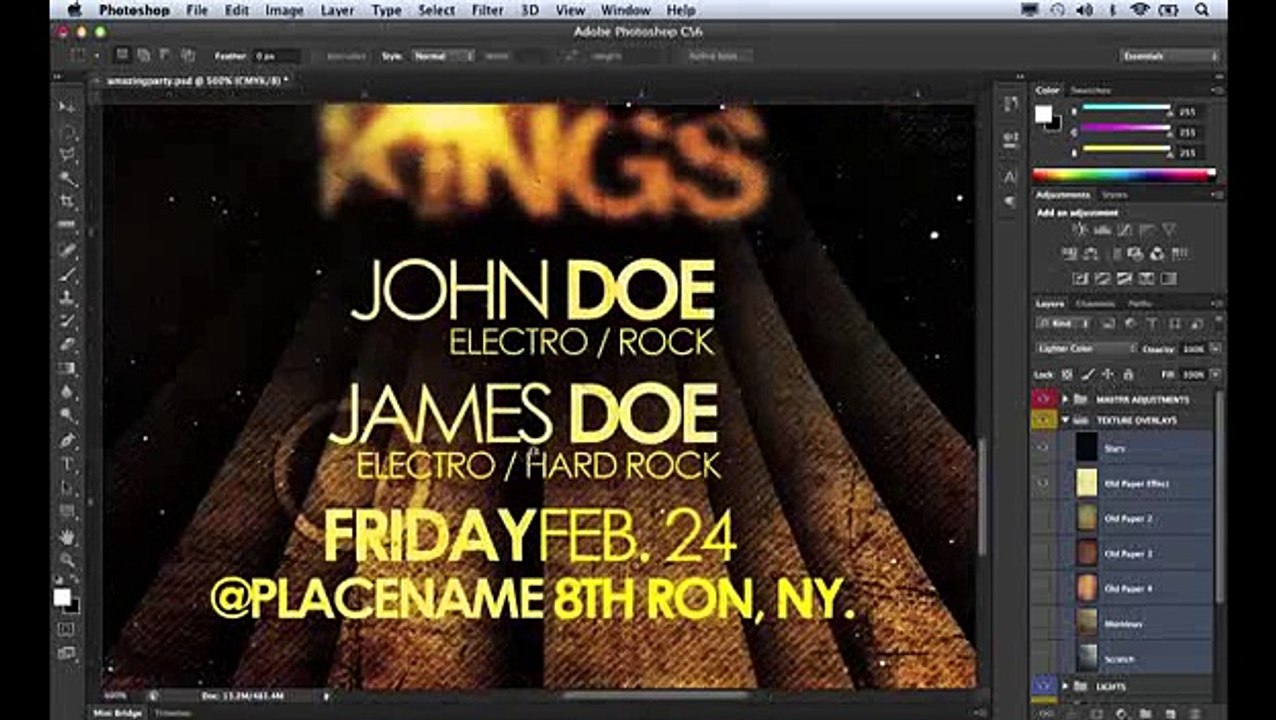Select the Eraser tool
Viewport: 1276px width, 720px height.
point(67,345)
